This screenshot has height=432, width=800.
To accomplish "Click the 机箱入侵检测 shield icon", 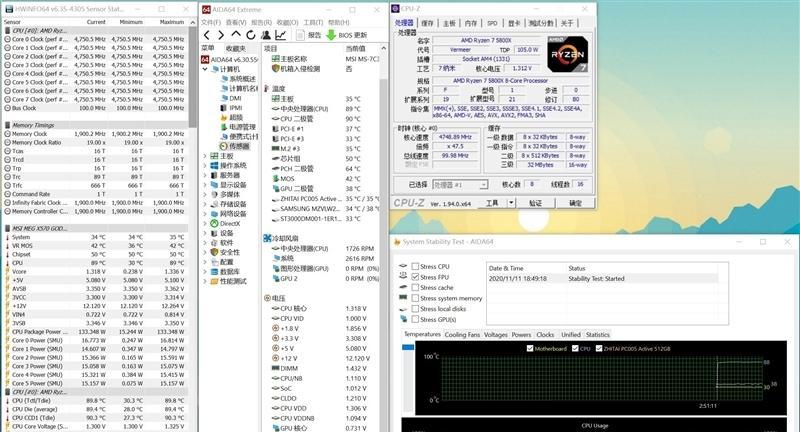I will (x=276, y=68).
